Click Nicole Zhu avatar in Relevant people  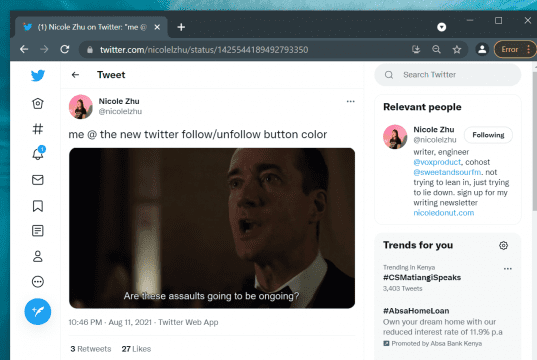click(395, 137)
